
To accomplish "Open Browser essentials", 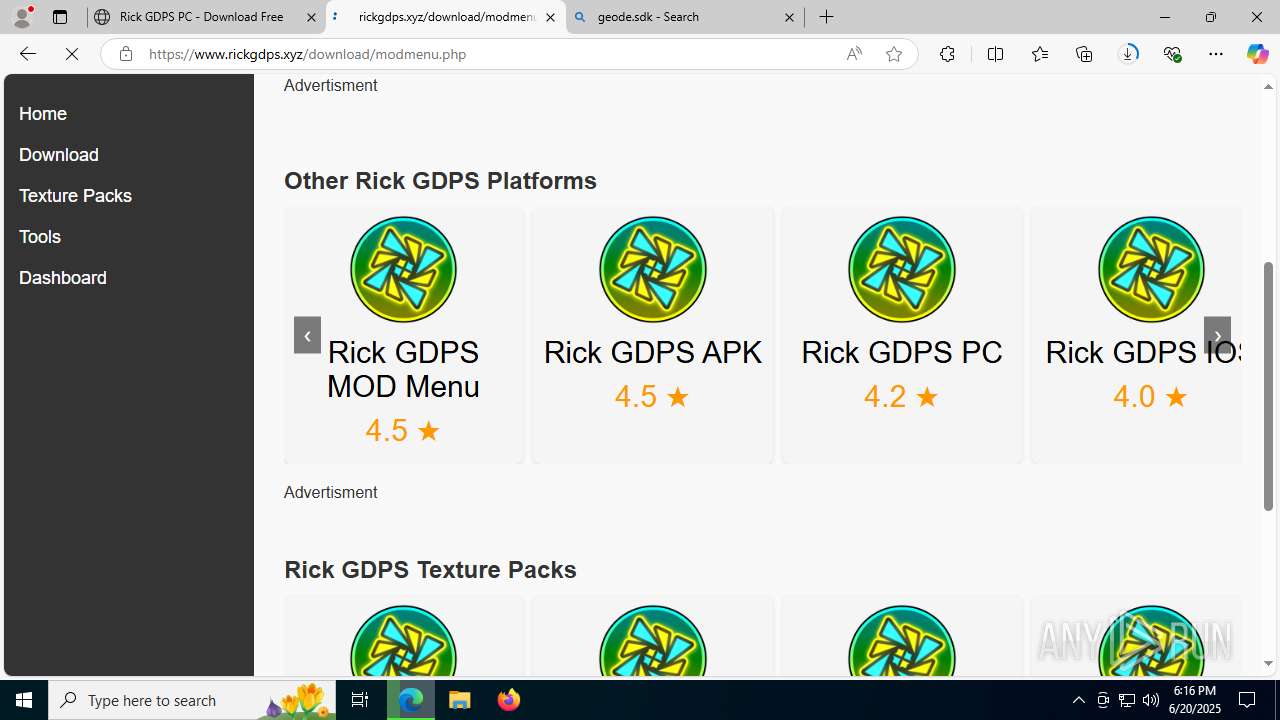I will click(1172, 54).
